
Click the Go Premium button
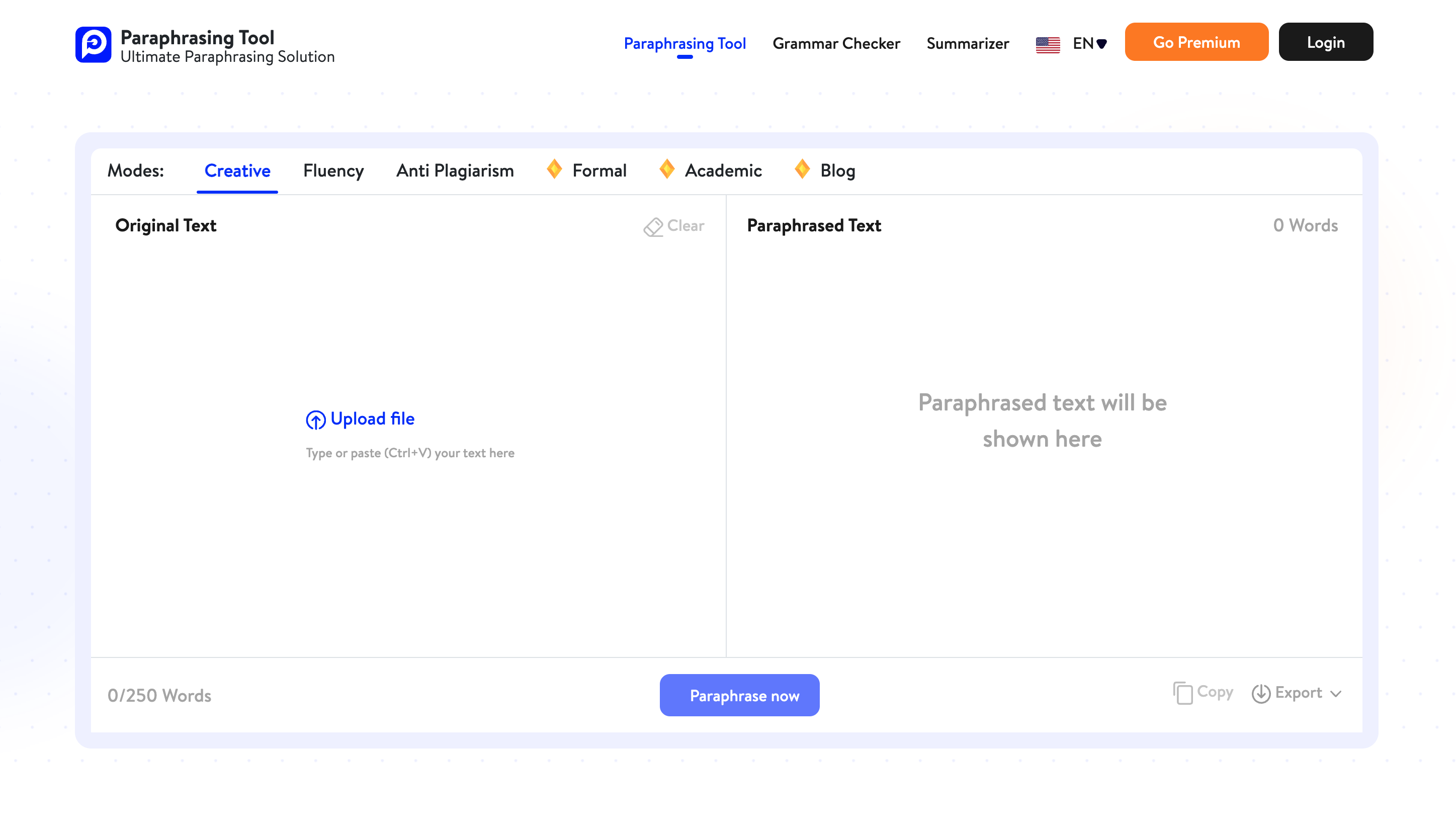(x=1196, y=42)
